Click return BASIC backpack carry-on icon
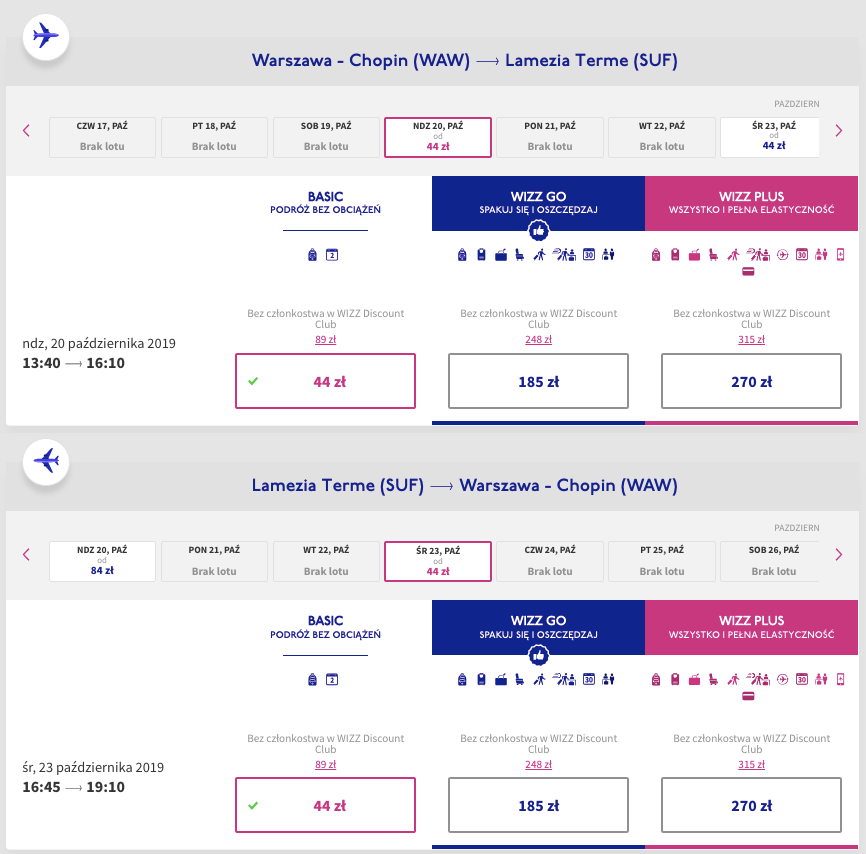 click(313, 679)
